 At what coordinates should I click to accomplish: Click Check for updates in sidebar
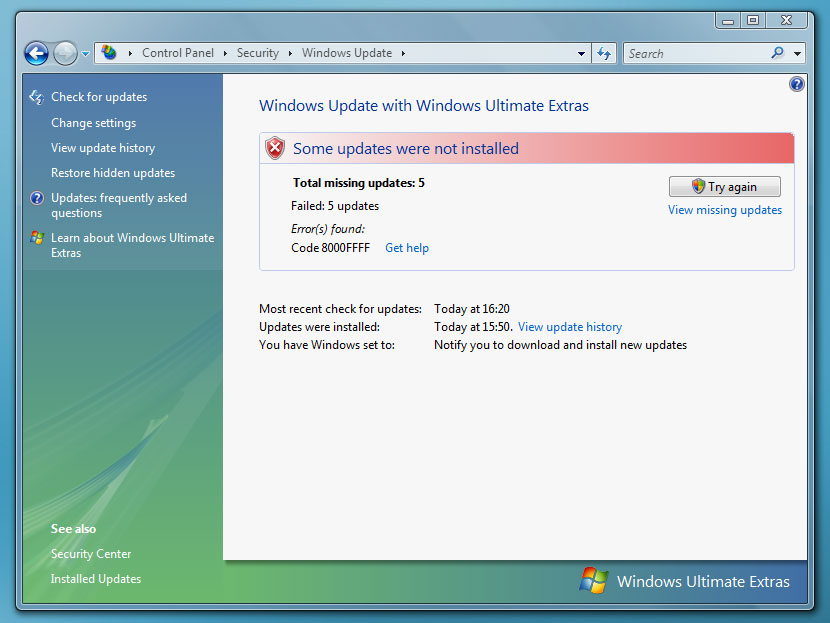tap(98, 97)
